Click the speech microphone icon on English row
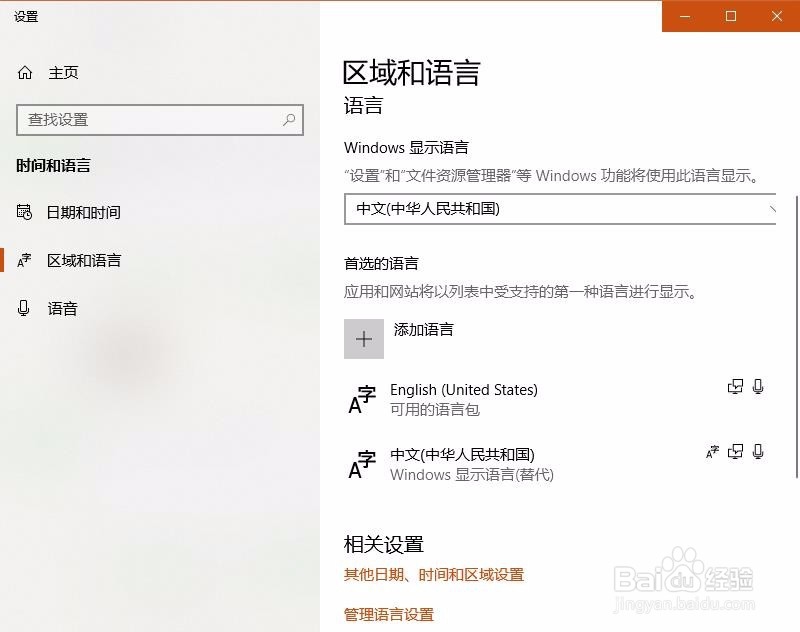This screenshot has height=632, width=800. pos(758,387)
